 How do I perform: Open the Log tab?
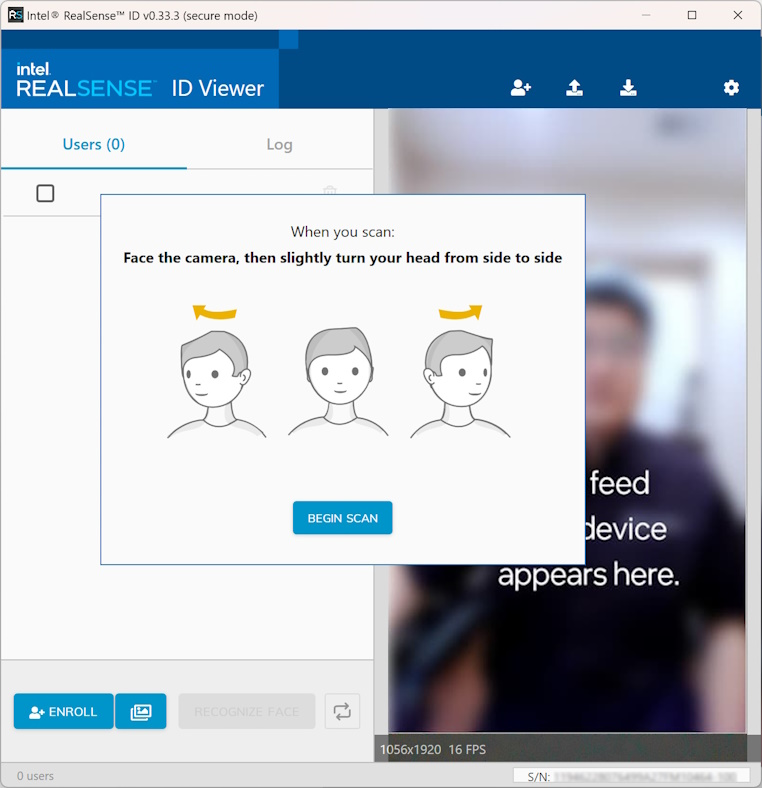click(279, 144)
